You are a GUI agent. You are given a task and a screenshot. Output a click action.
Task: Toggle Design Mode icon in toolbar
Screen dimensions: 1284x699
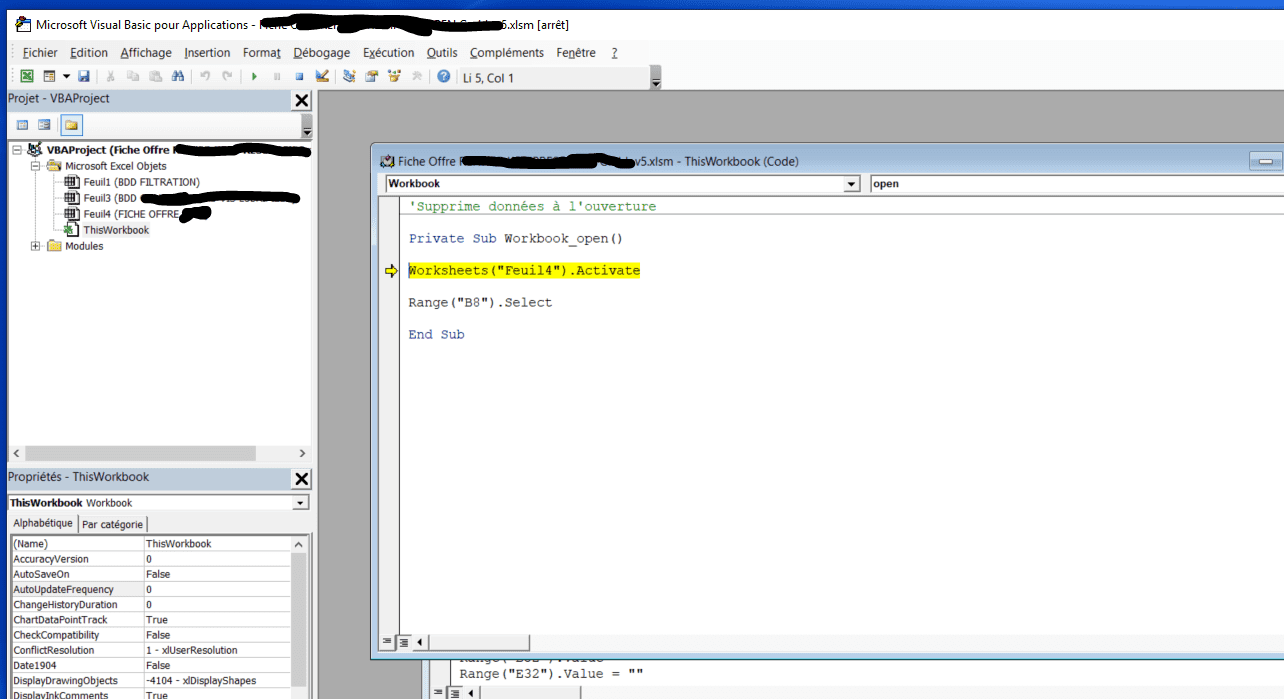coord(321,76)
